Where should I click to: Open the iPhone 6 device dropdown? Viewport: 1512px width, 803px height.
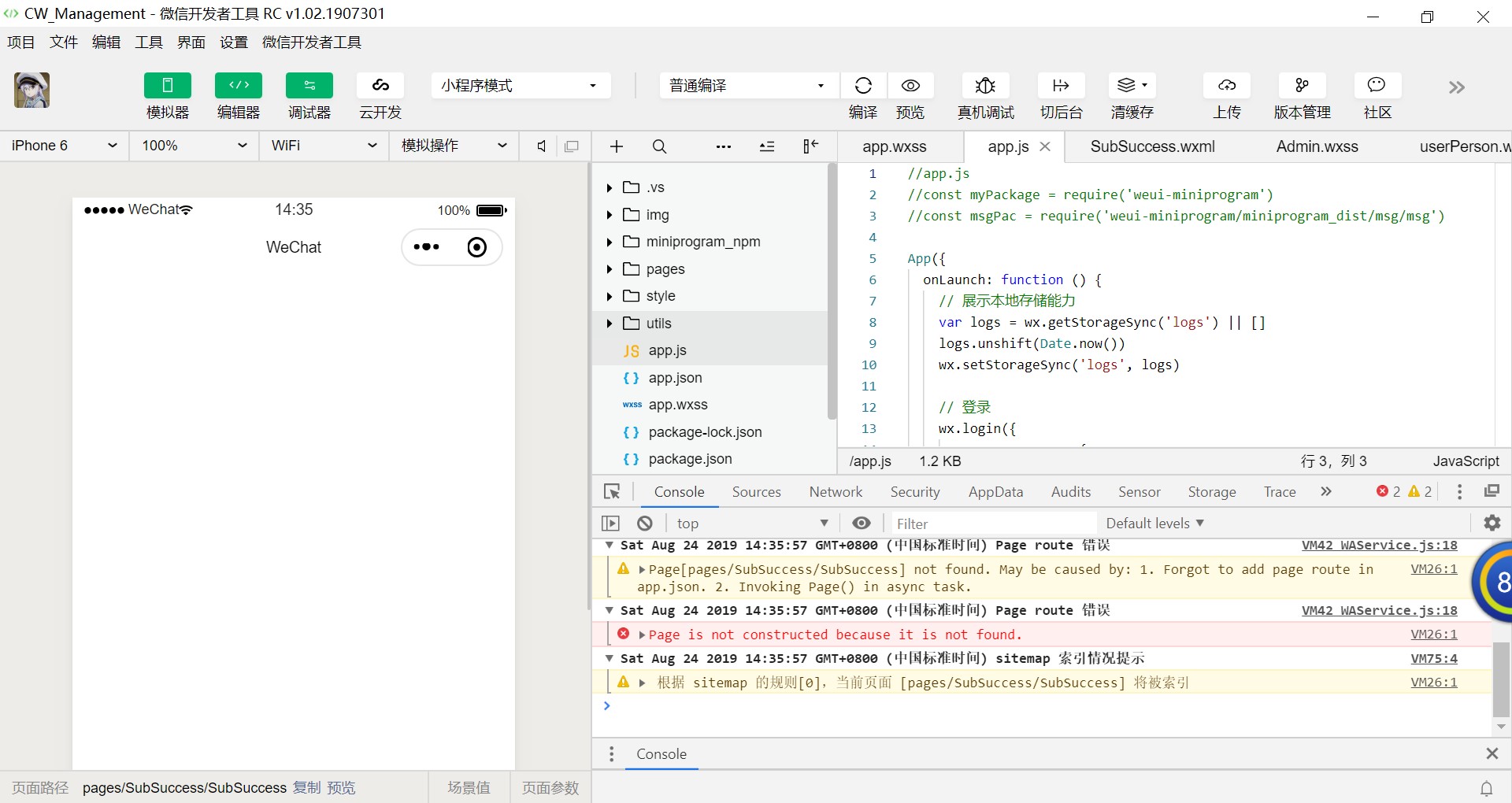coord(62,146)
